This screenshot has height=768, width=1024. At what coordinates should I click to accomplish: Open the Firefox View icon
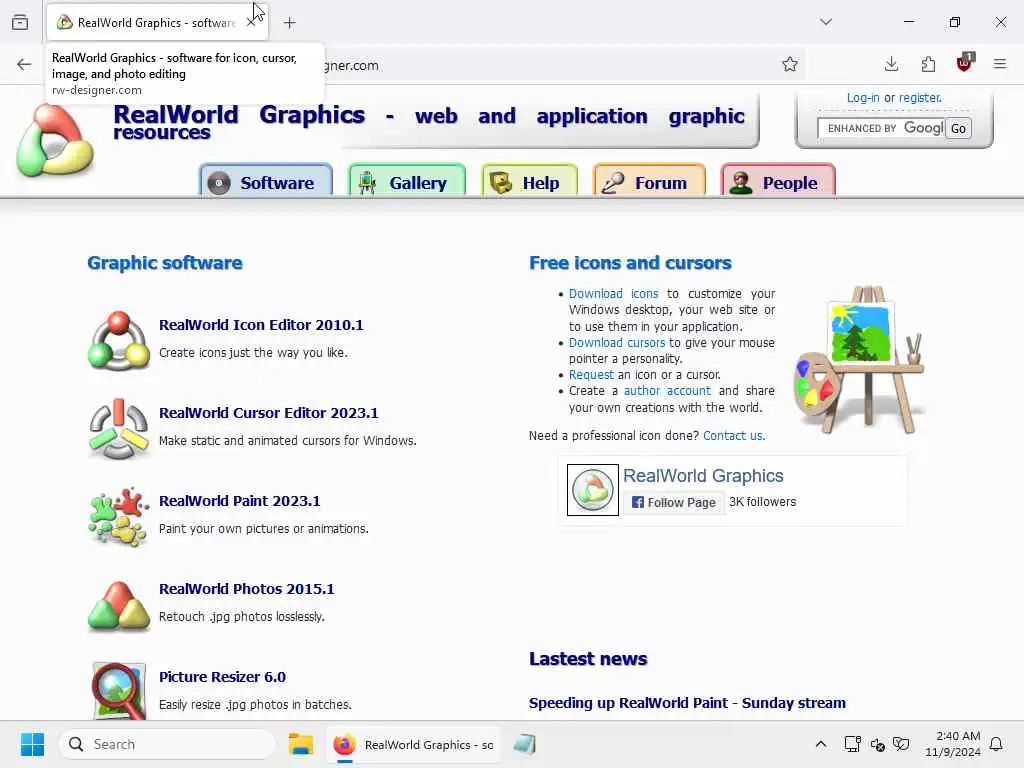(x=20, y=23)
